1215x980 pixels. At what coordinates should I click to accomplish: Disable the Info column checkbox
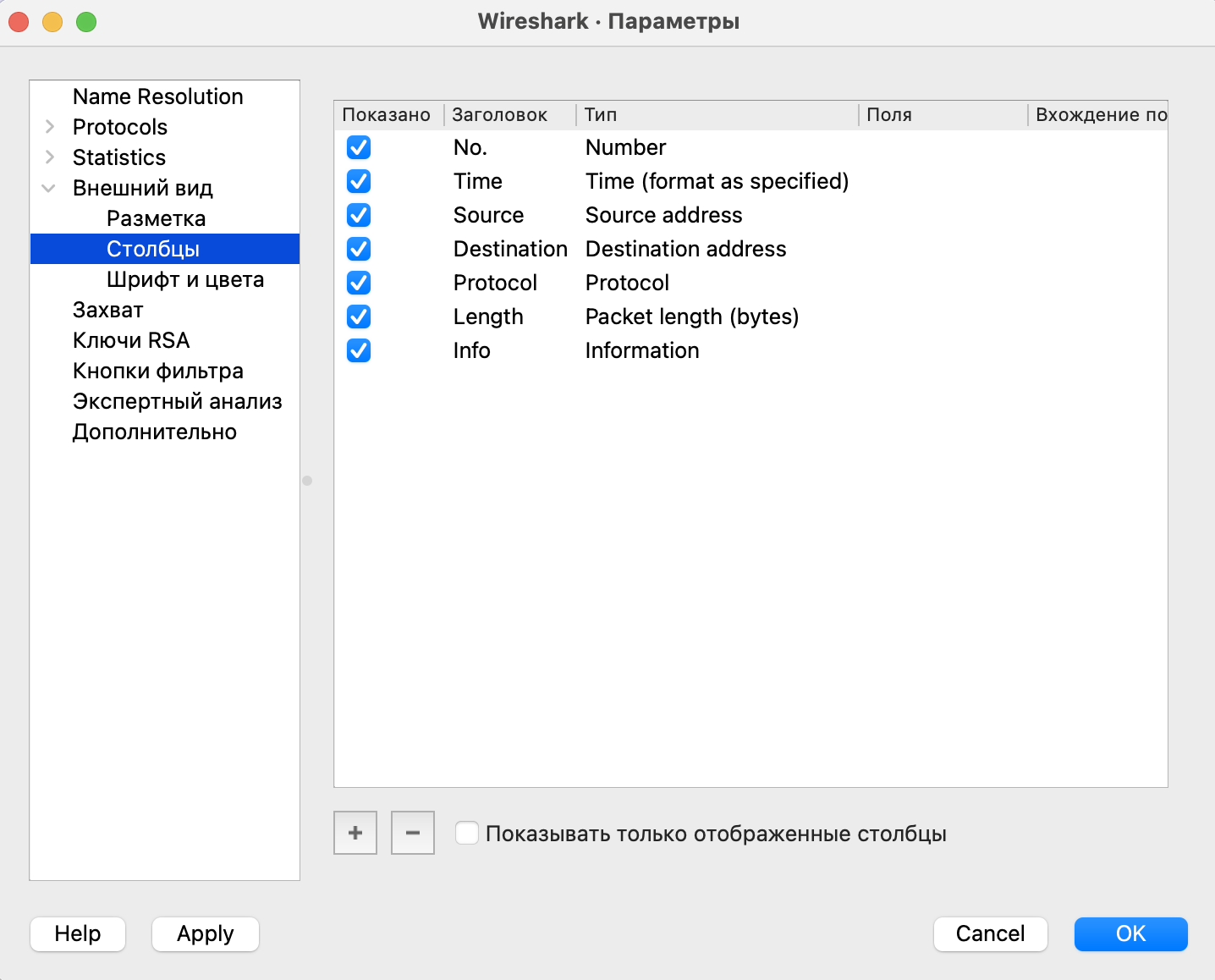pos(359,350)
